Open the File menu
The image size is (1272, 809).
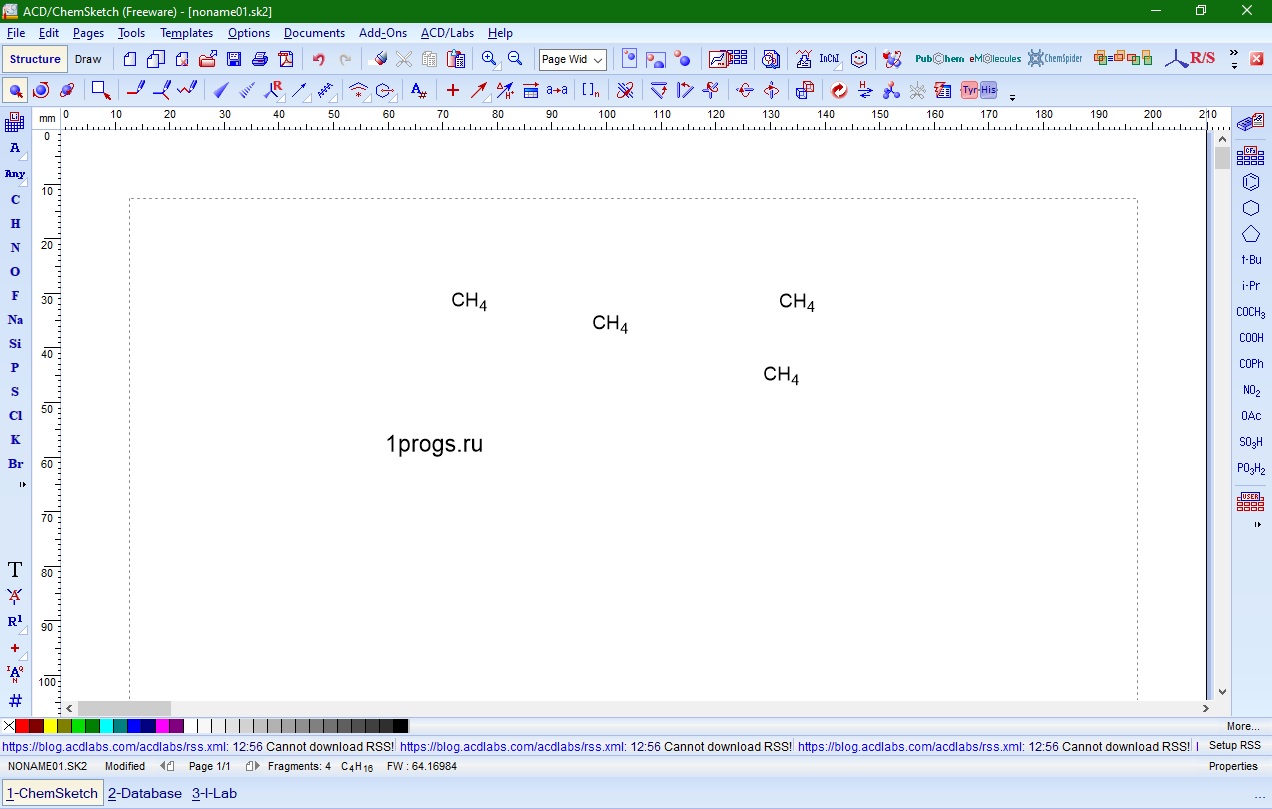coord(16,33)
